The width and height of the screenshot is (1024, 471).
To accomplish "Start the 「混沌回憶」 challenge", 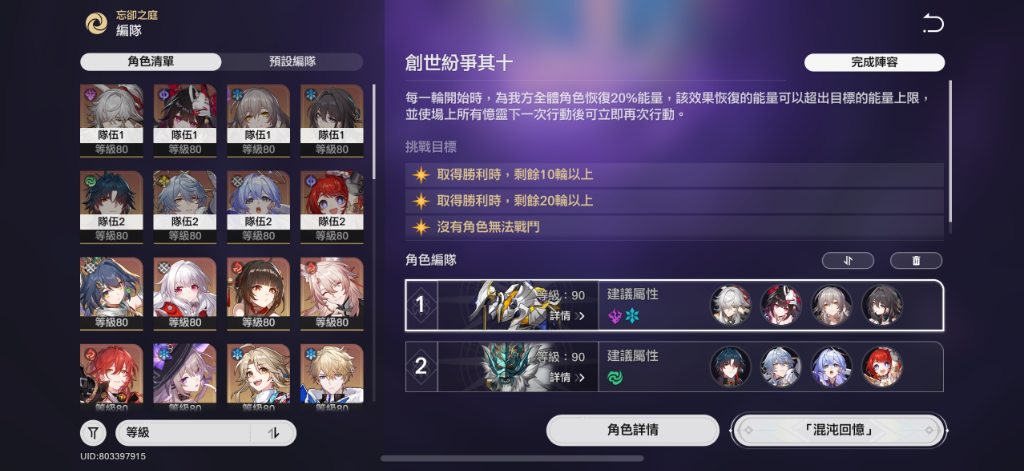I will coord(839,430).
